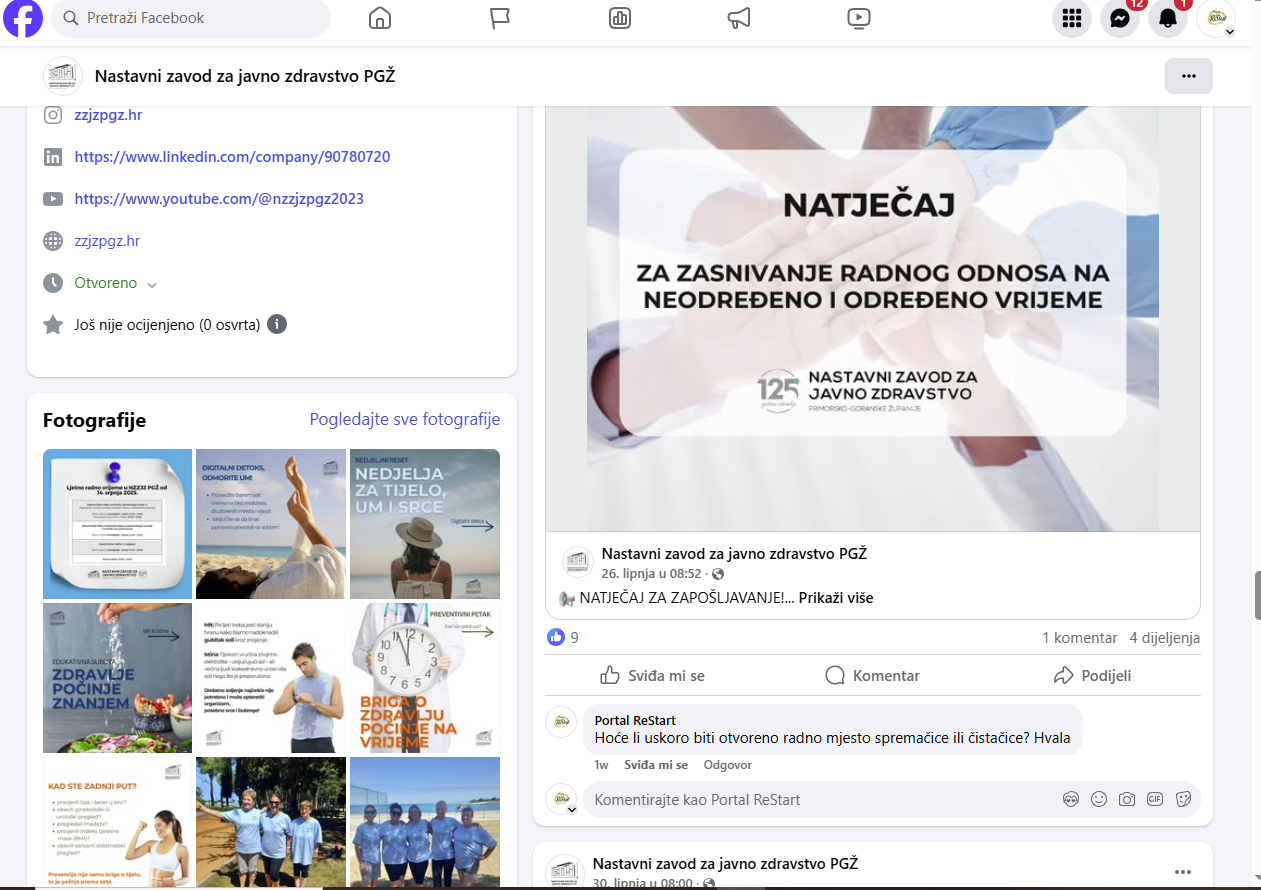Click Pogledajte sve fotografije link
The height and width of the screenshot is (890, 1261).
[404, 420]
